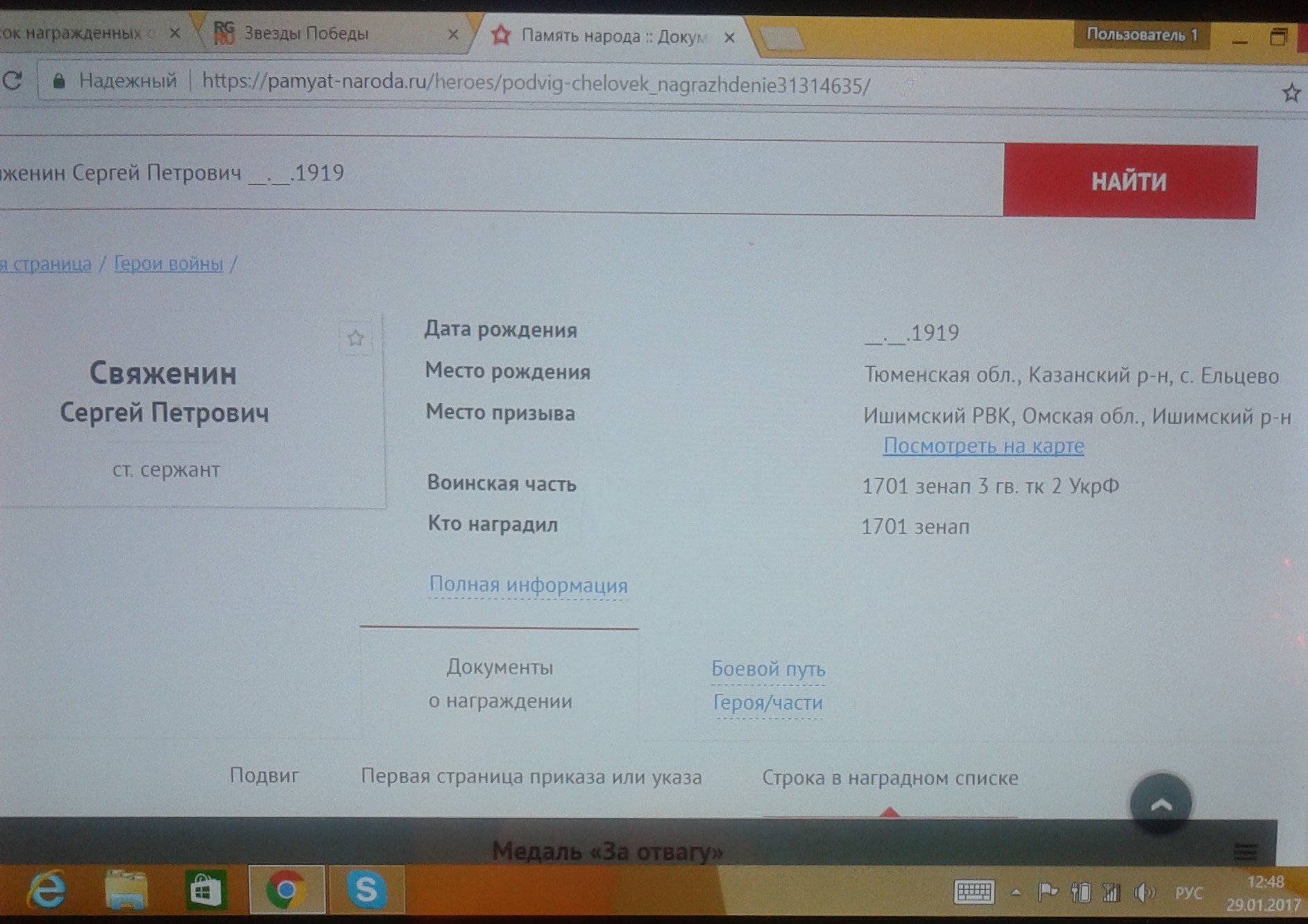Open the Герои войны breadcrumb link
The width and height of the screenshot is (1308, 924).
point(169,264)
